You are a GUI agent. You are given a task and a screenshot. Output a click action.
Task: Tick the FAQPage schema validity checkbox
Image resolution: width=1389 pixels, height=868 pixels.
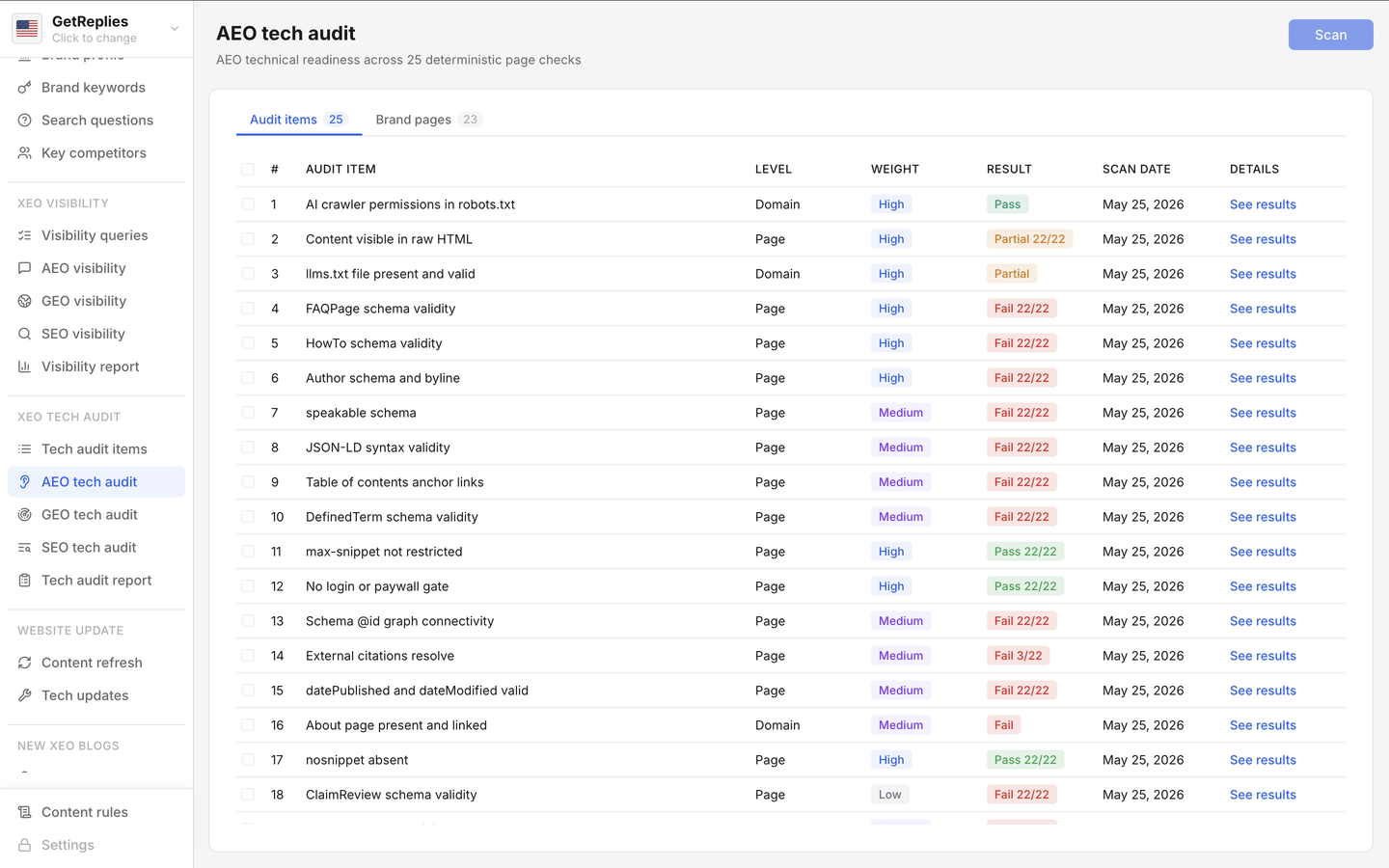tap(248, 309)
